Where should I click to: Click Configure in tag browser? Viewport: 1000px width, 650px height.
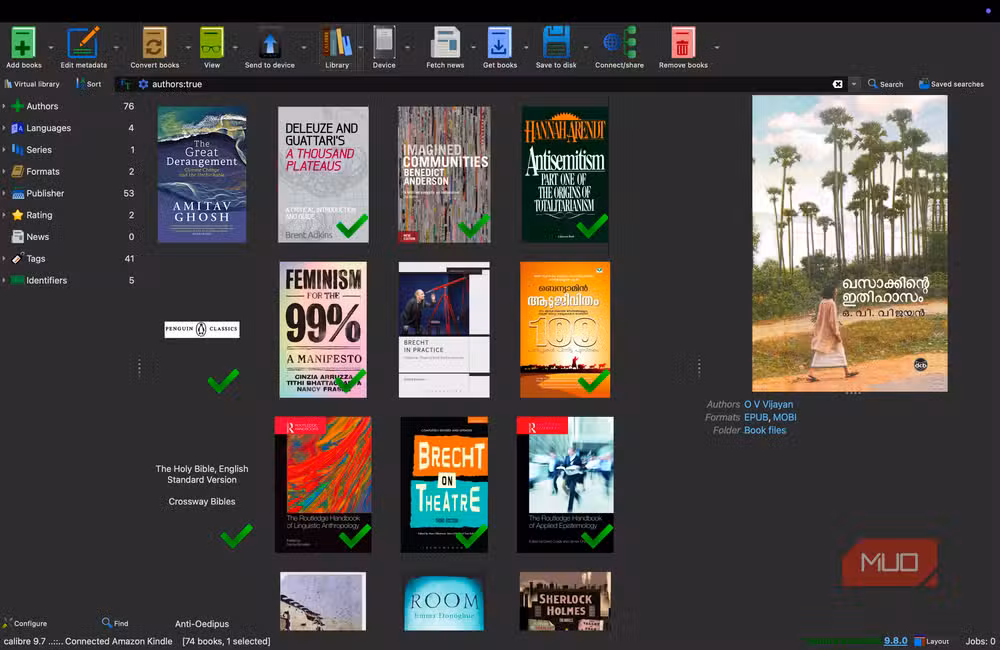click(x=25, y=623)
